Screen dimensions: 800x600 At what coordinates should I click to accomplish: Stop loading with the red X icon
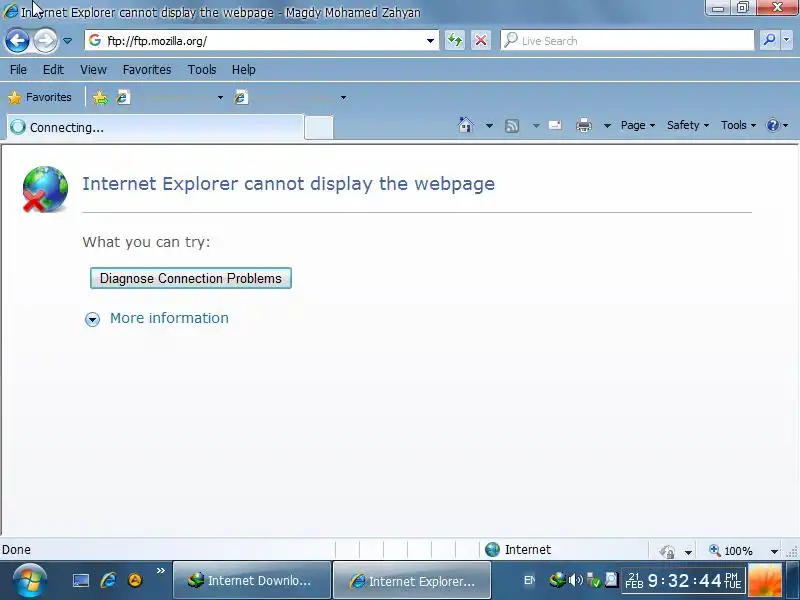(481, 40)
